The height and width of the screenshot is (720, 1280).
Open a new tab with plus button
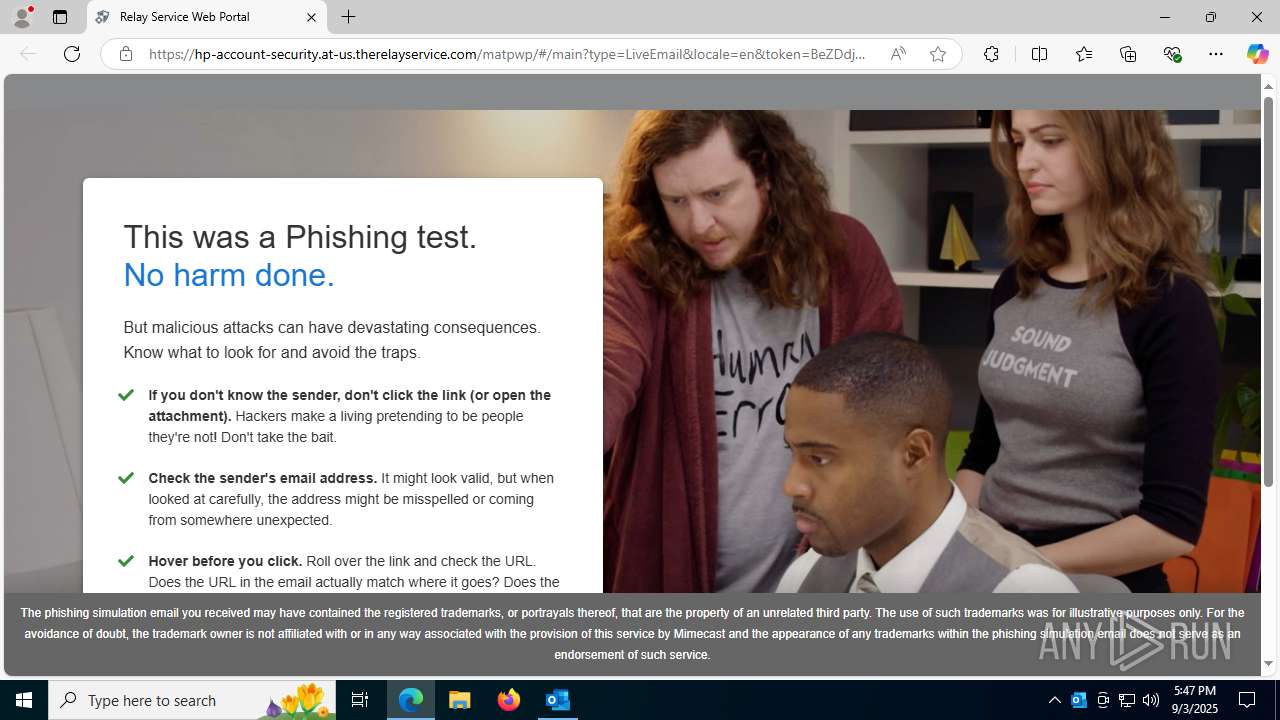(x=348, y=17)
